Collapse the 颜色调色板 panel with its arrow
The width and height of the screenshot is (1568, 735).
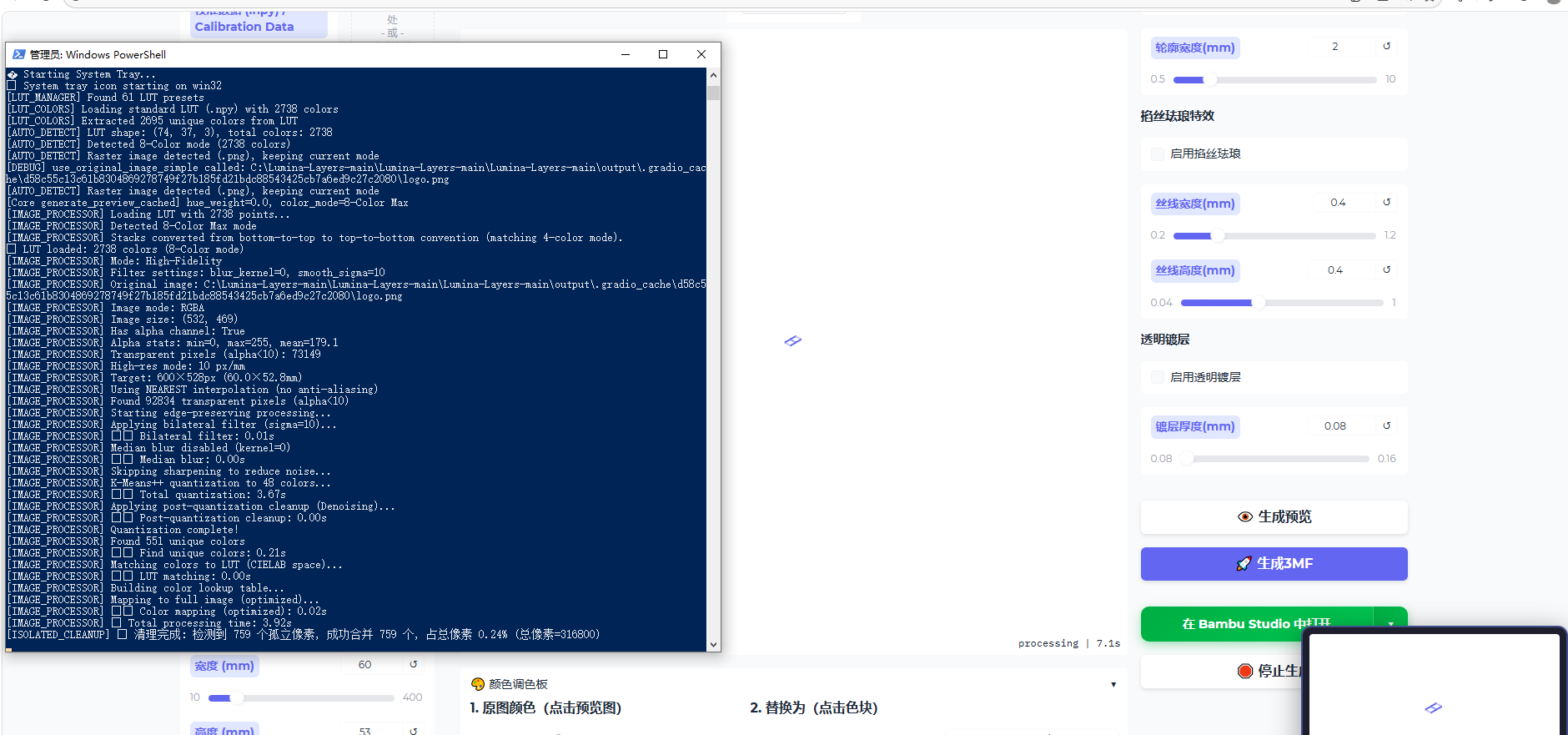[1113, 685]
